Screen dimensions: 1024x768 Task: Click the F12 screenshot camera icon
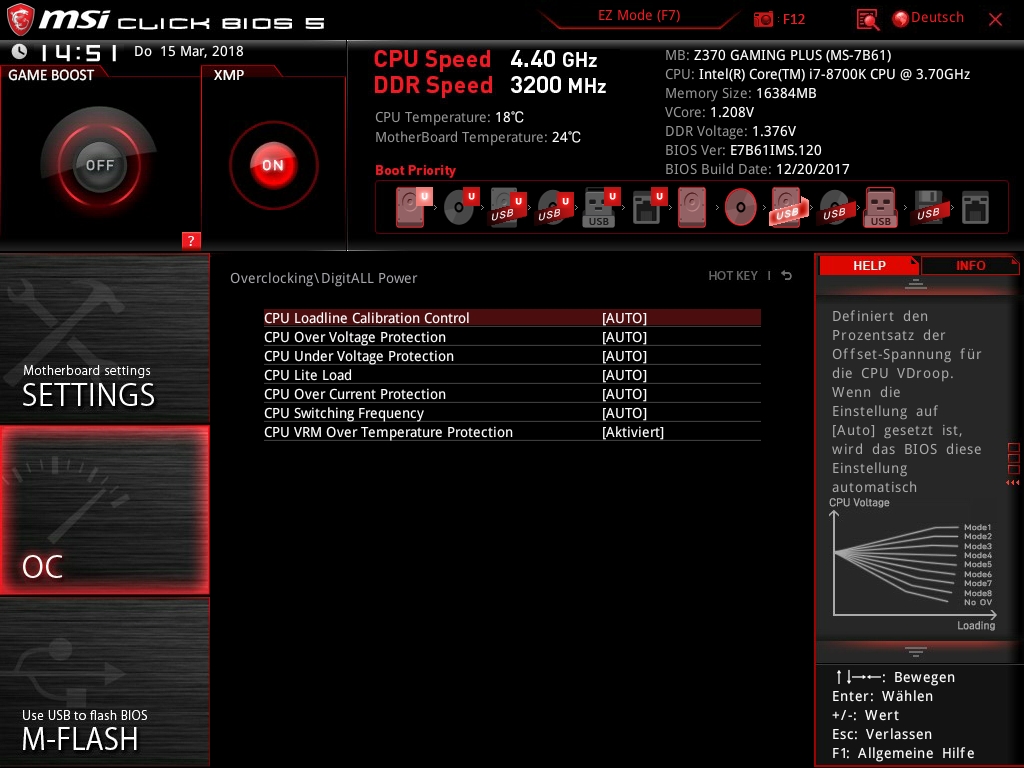click(763, 19)
